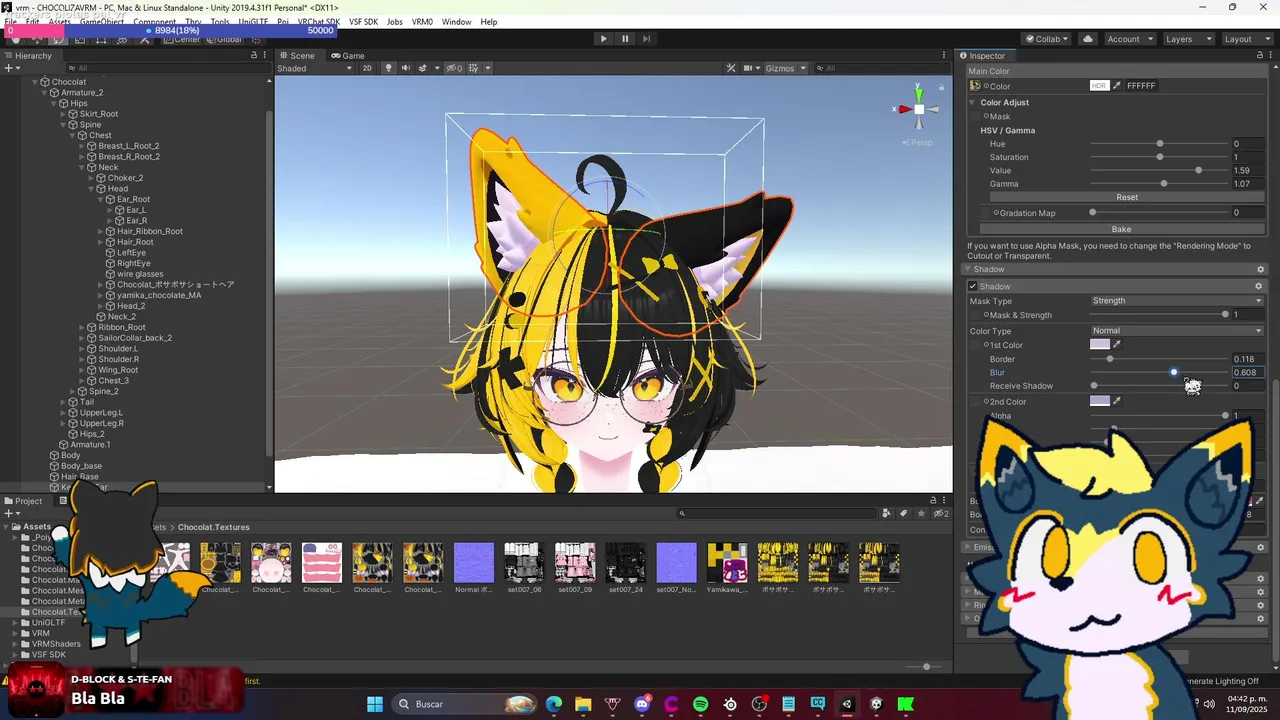1280x720 pixels.
Task: Collapse the Color Adjust section
Action: (x=972, y=102)
